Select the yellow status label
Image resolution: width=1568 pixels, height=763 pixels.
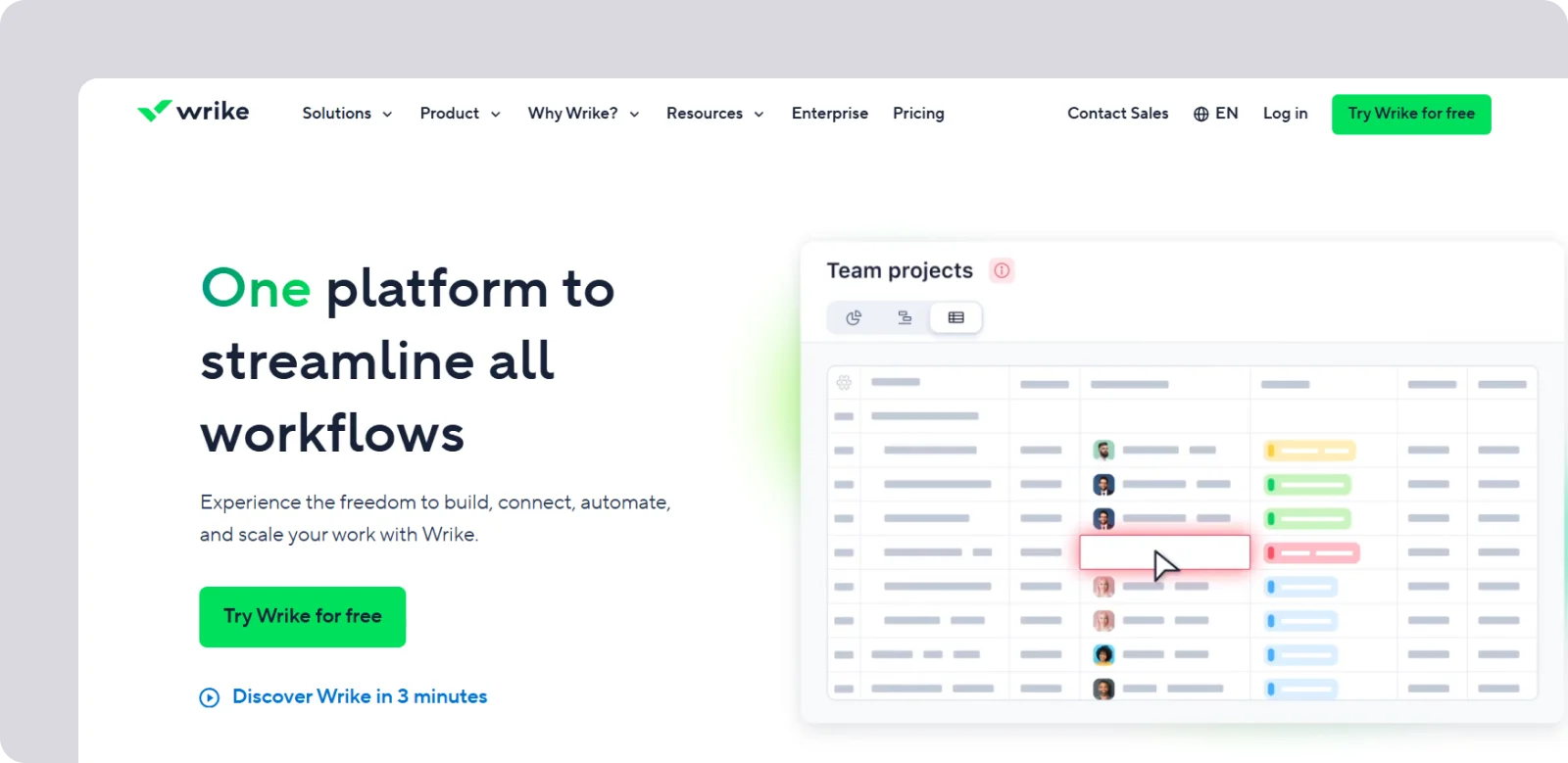pos(1309,451)
